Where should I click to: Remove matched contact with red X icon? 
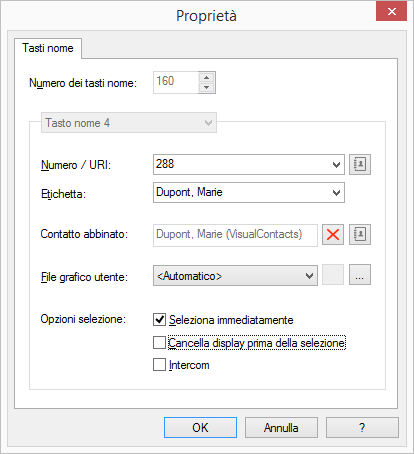(x=333, y=235)
